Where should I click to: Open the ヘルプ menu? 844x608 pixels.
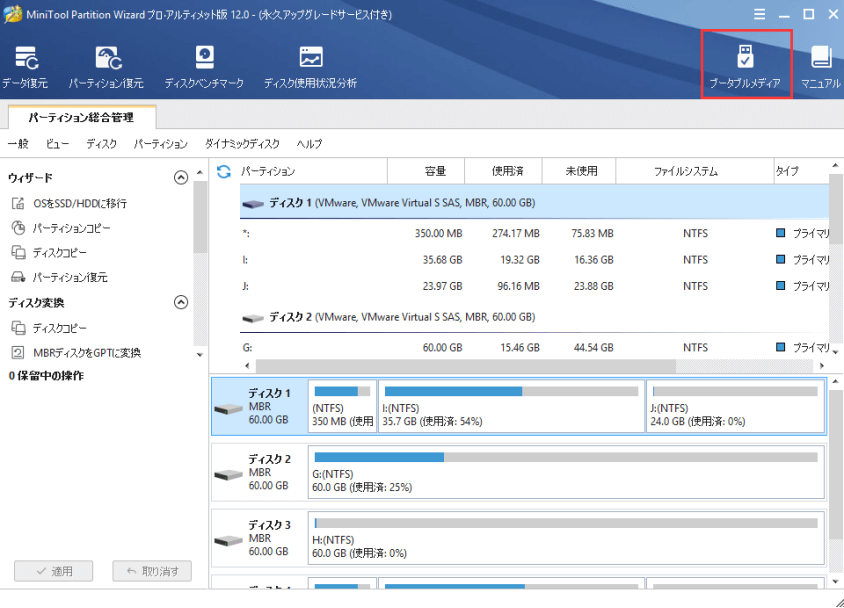coord(309,144)
